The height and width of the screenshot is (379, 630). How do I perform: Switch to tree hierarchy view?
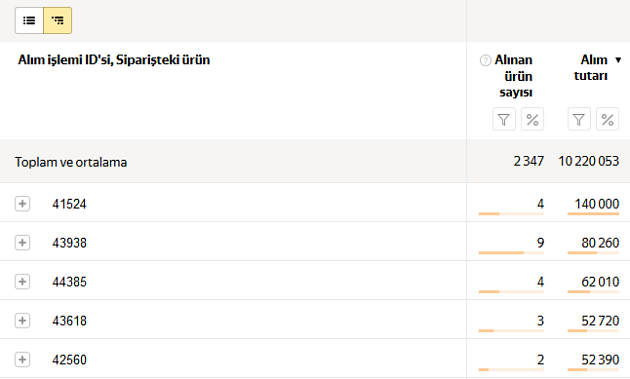coord(57,20)
